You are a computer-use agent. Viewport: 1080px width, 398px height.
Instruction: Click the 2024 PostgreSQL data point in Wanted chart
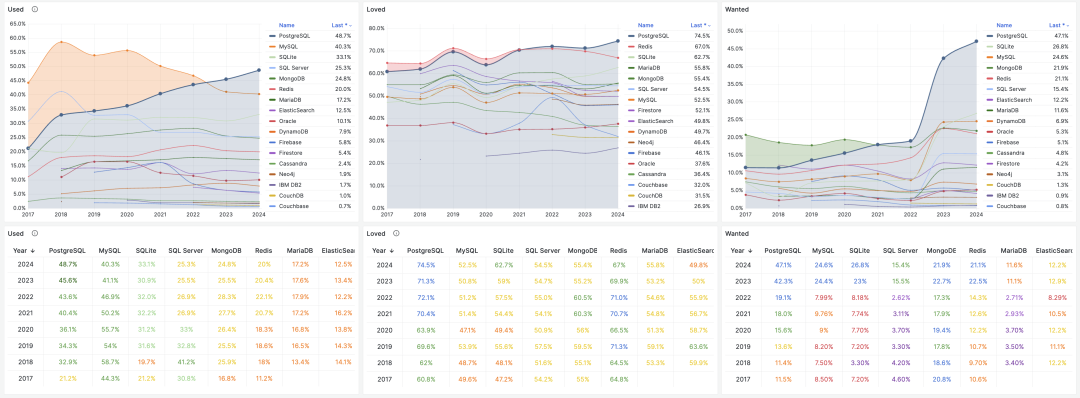(x=976, y=41)
